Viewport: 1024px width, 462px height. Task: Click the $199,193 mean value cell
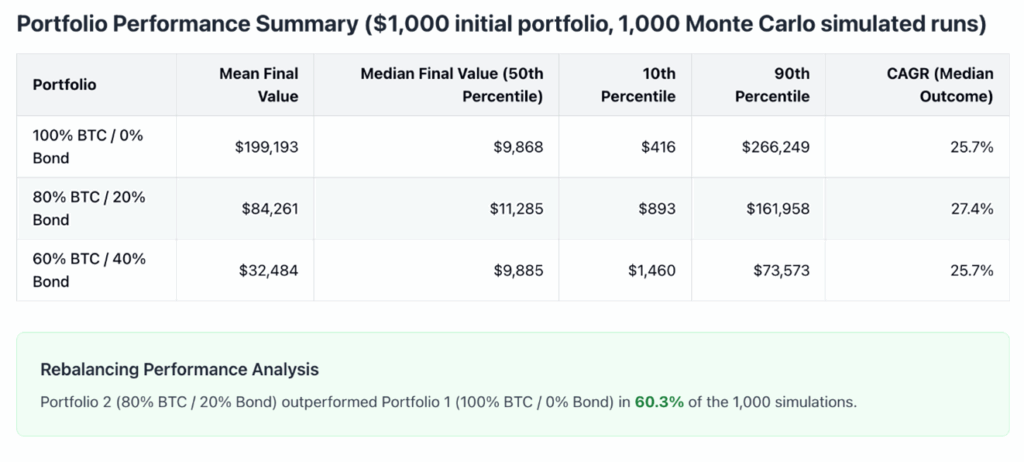267,147
